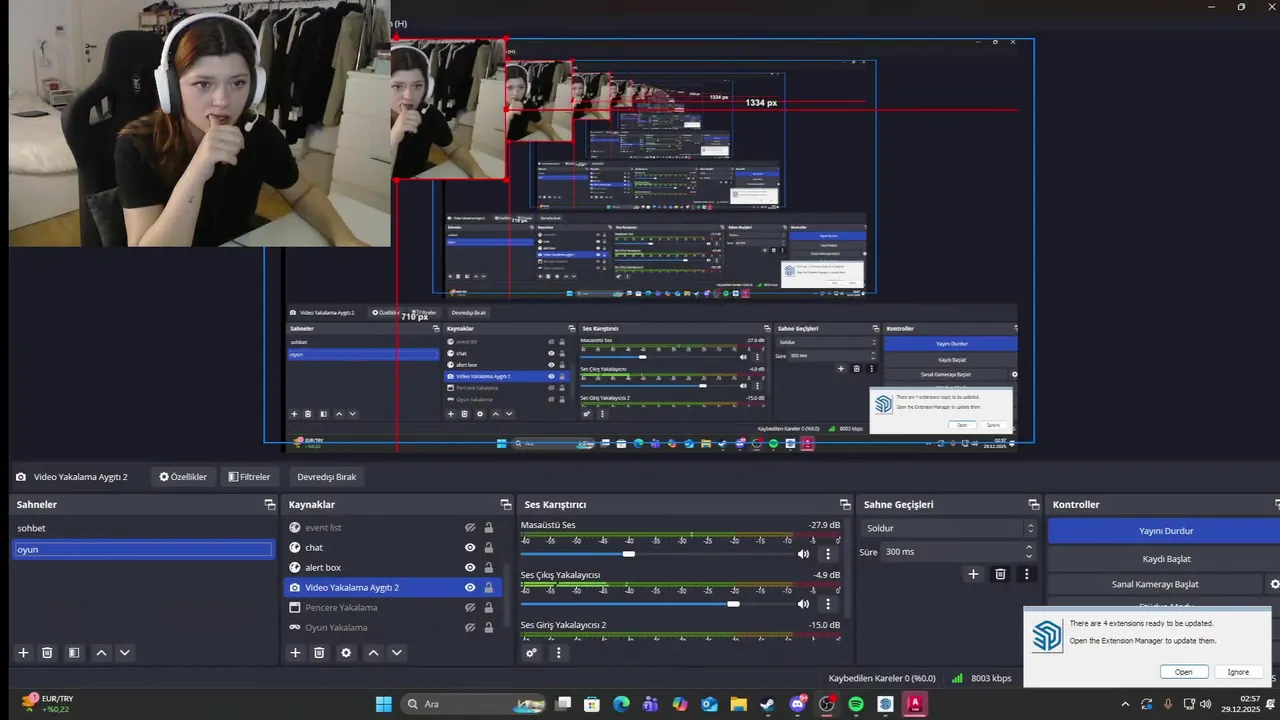Select the alert box source row
The height and width of the screenshot is (720, 1280).
pyautogui.click(x=393, y=567)
